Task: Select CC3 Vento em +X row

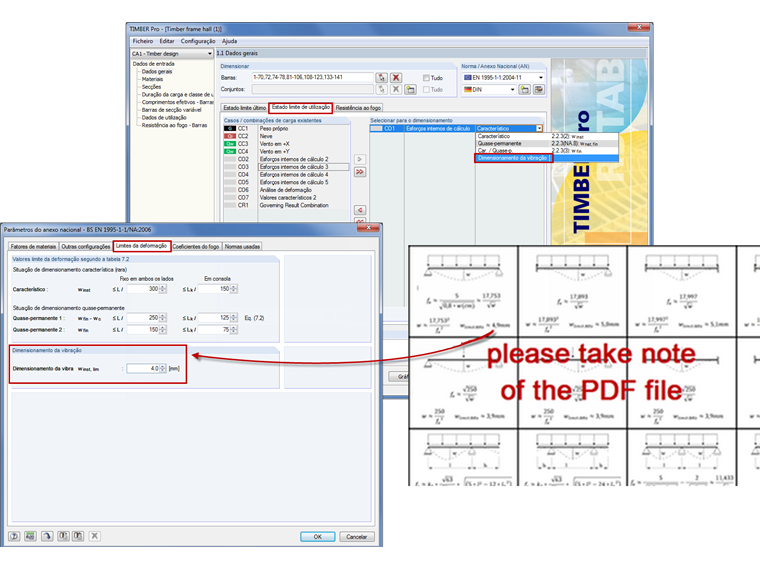Action: pyautogui.click(x=286, y=144)
